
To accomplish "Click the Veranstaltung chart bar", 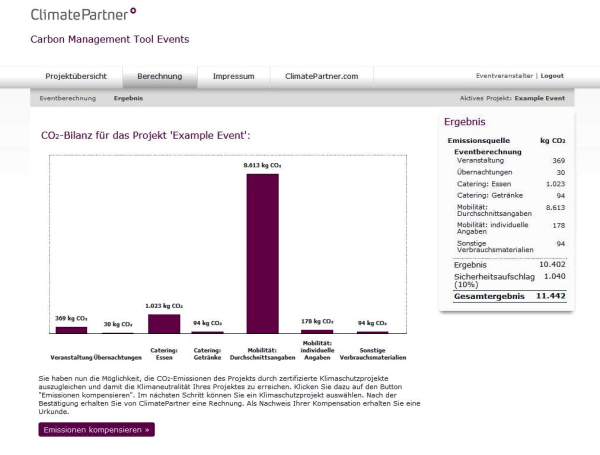I will click(71, 329).
